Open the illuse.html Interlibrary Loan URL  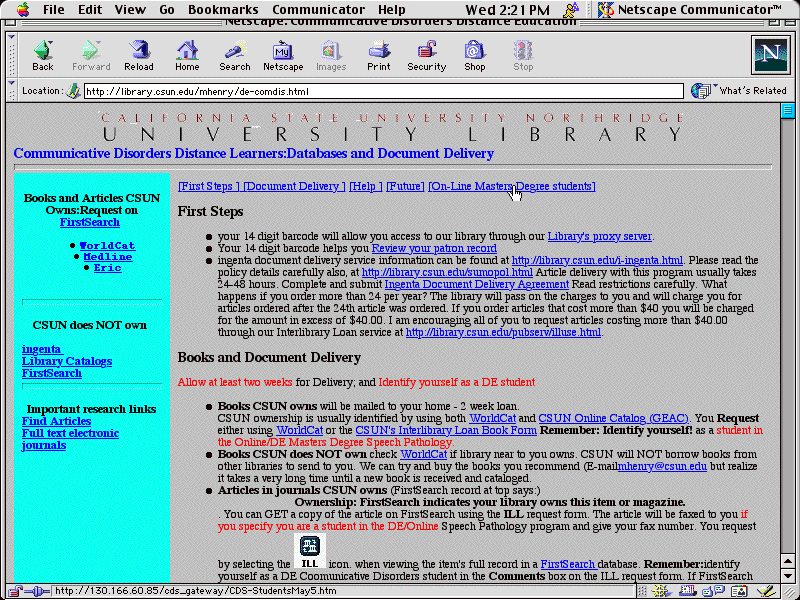(503, 333)
